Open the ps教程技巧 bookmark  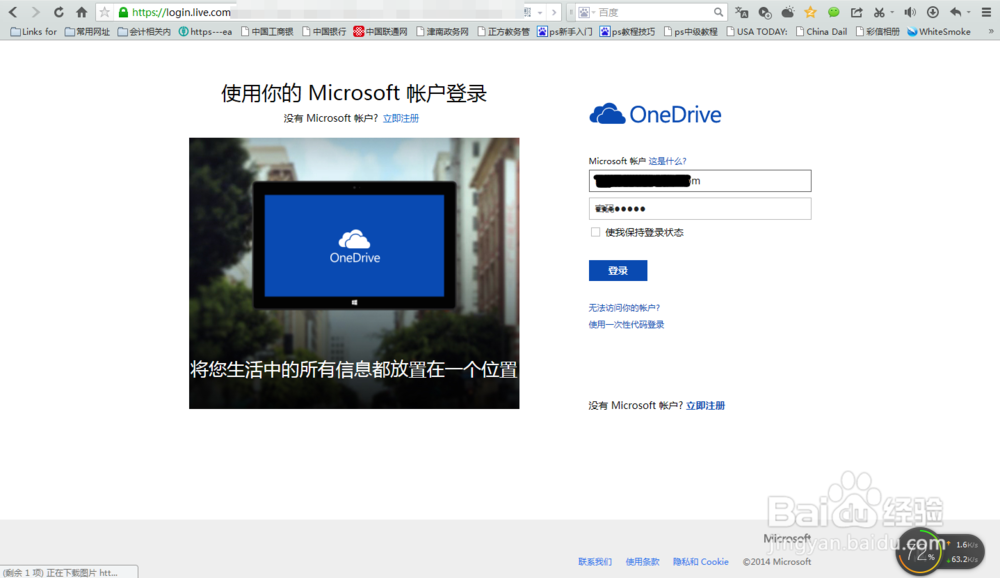tap(627, 31)
